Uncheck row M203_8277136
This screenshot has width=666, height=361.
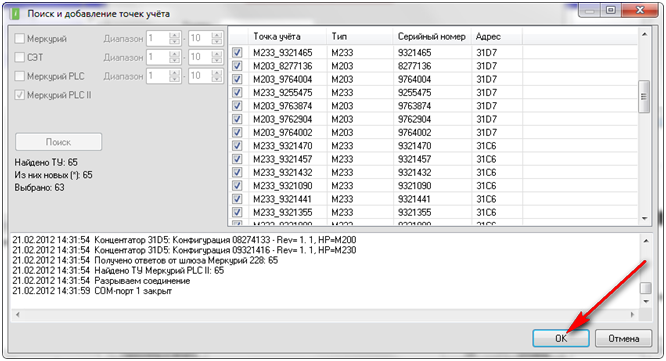[237, 66]
